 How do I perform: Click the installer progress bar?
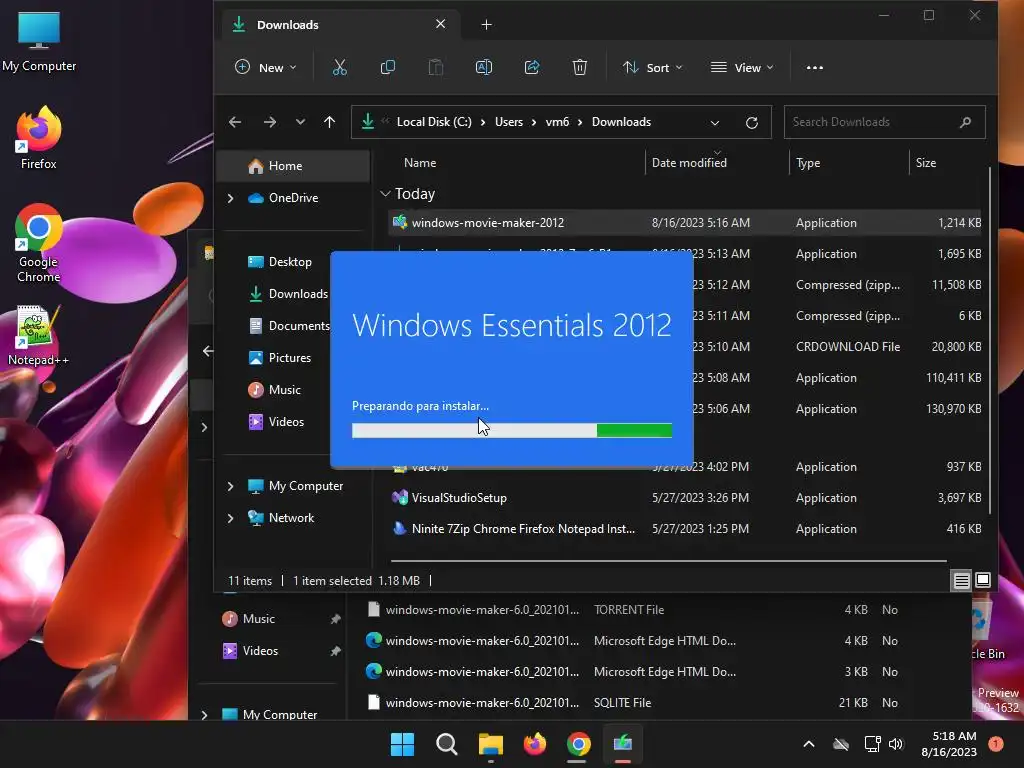pos(512,430)
